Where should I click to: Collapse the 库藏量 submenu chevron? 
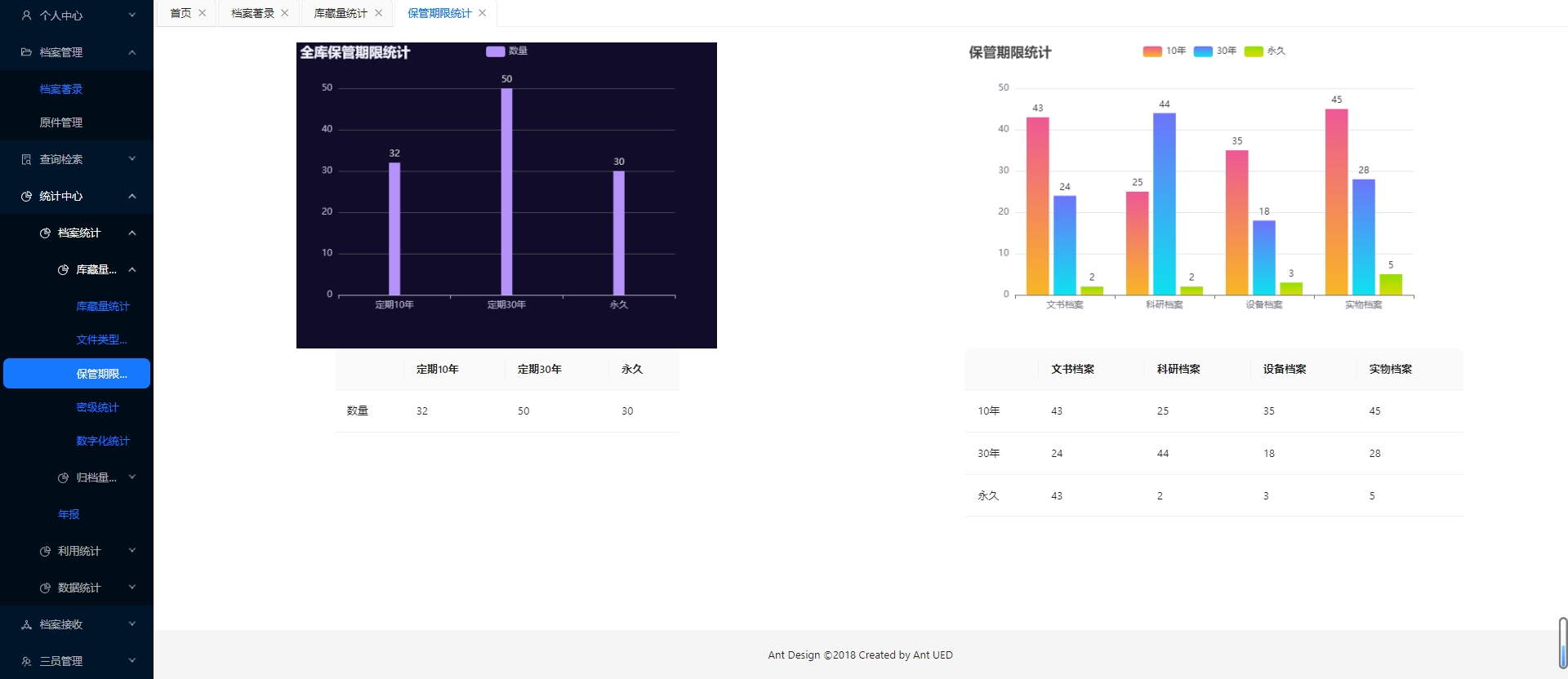(x=132, y=269)
